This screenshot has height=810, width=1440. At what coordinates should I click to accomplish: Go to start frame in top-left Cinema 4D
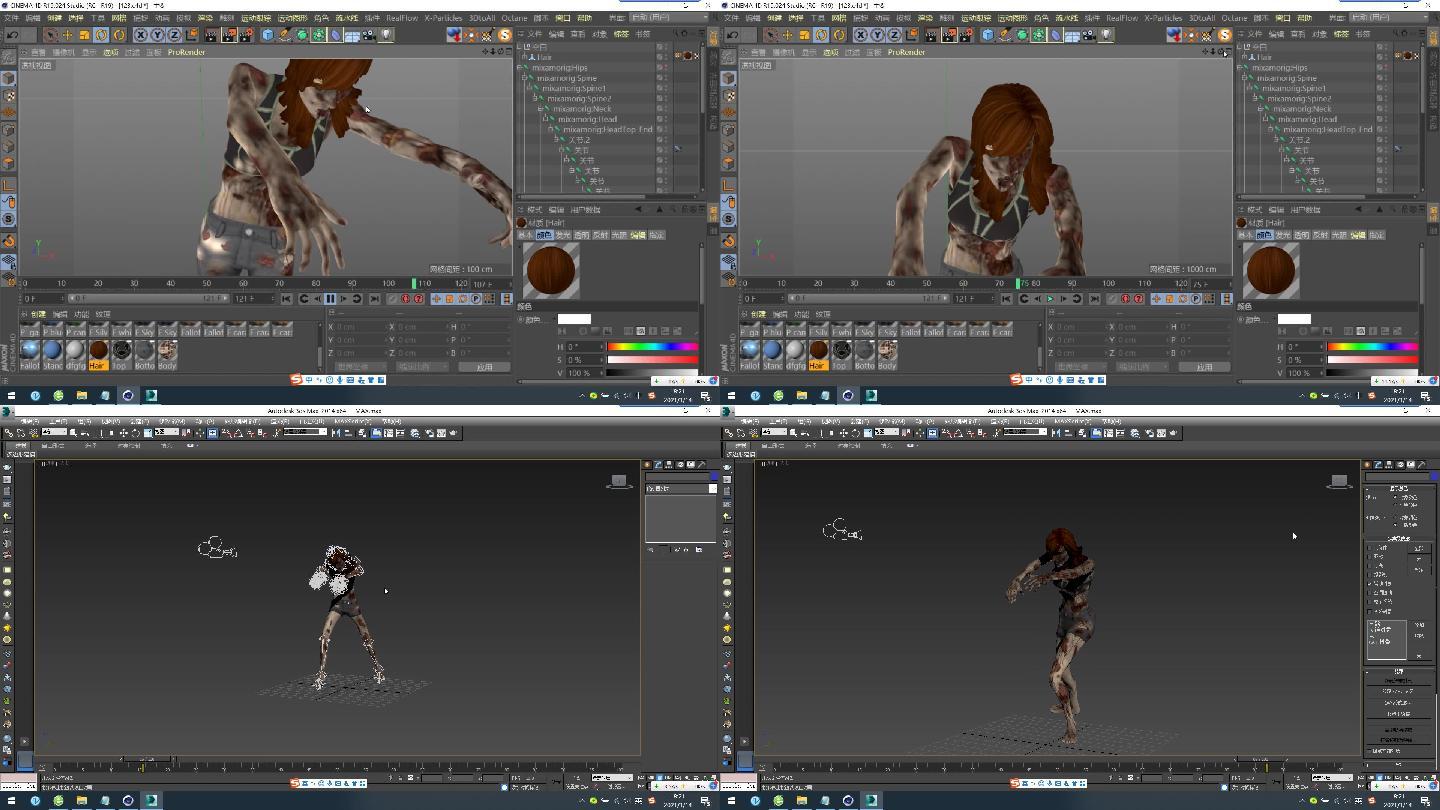coord(287,298)
